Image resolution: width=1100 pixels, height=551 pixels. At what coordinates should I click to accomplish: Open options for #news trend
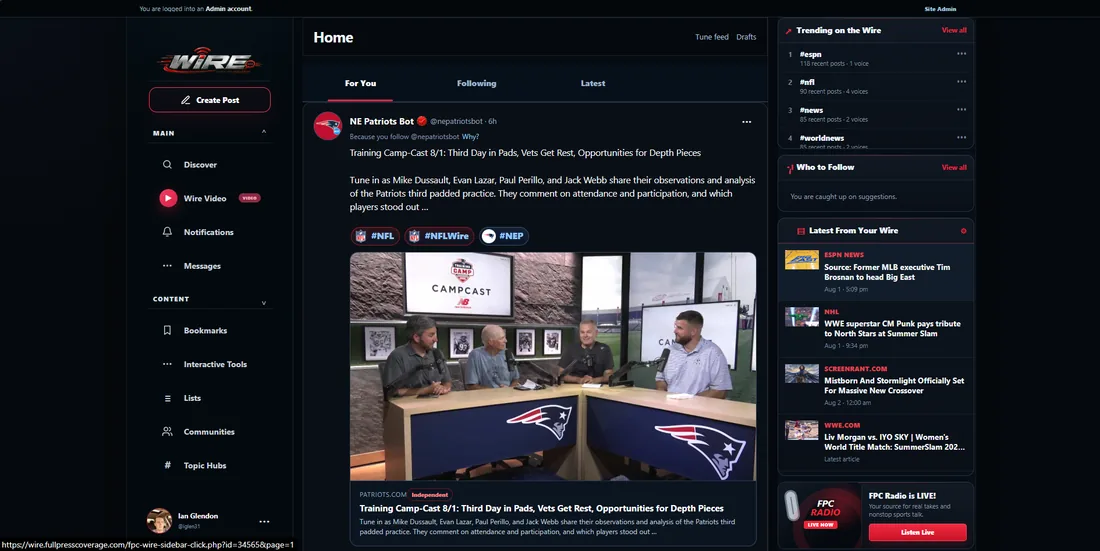point(961,109)
